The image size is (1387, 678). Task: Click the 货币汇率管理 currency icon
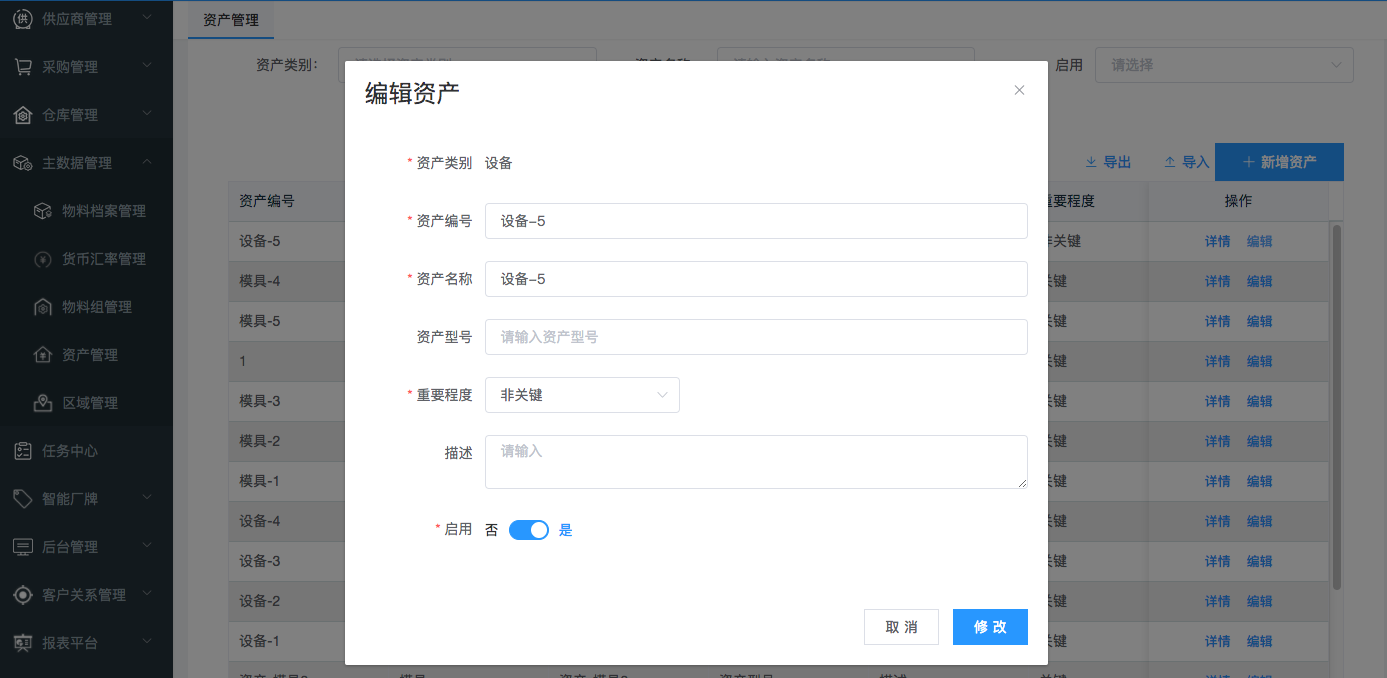click(x=42, y=259)
